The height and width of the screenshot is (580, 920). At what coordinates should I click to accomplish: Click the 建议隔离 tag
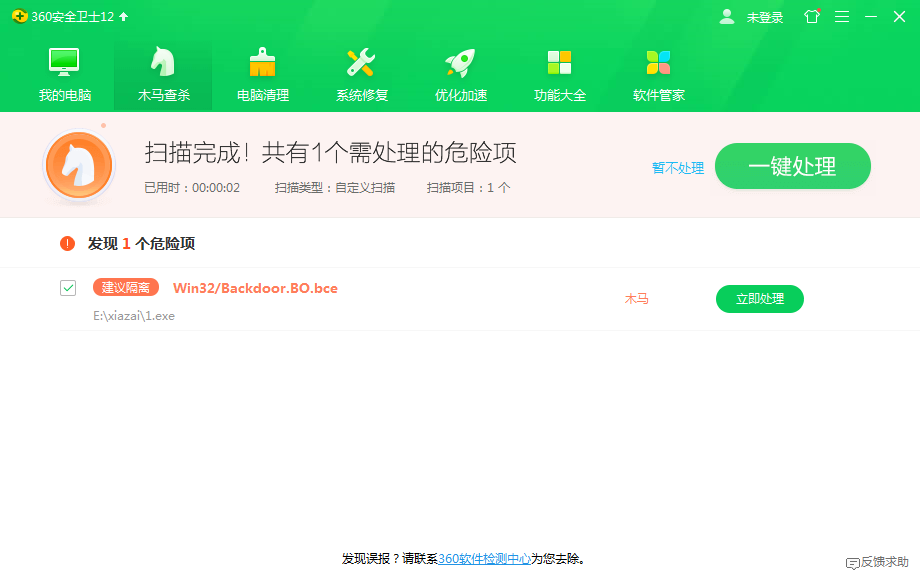tap(126, 287)
